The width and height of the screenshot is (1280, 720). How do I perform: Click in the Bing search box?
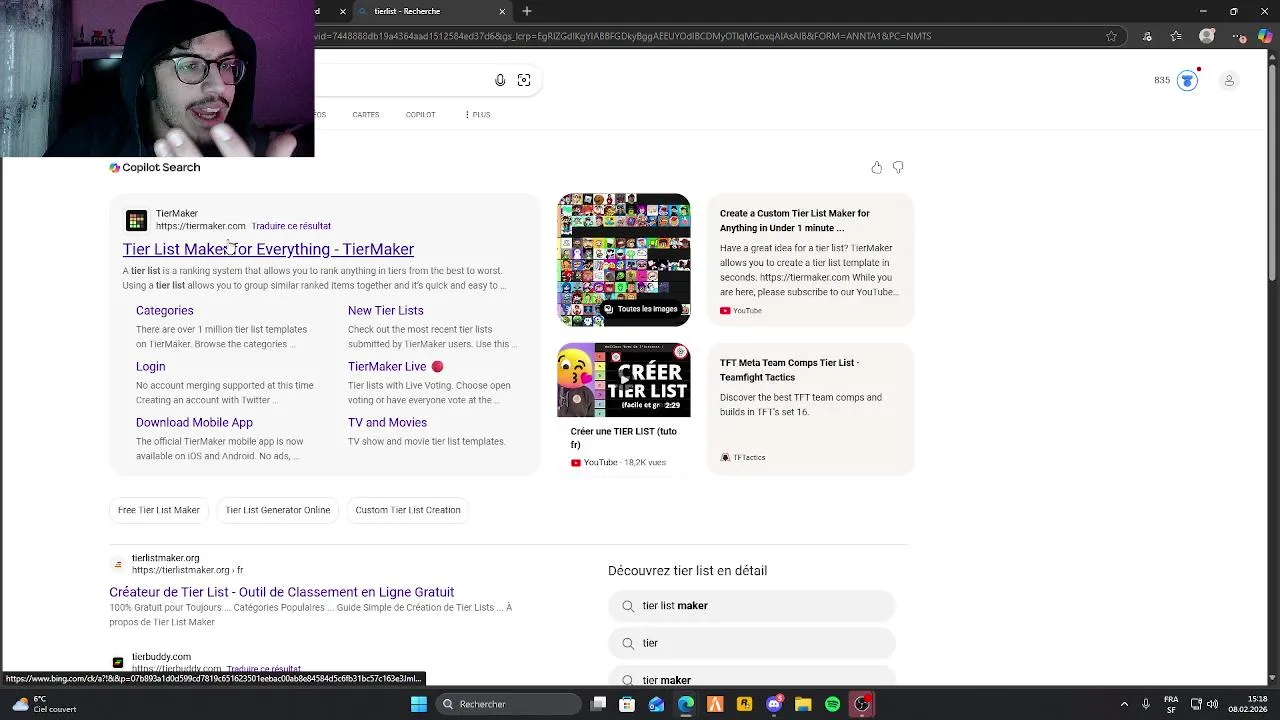(x=400, y=80)
